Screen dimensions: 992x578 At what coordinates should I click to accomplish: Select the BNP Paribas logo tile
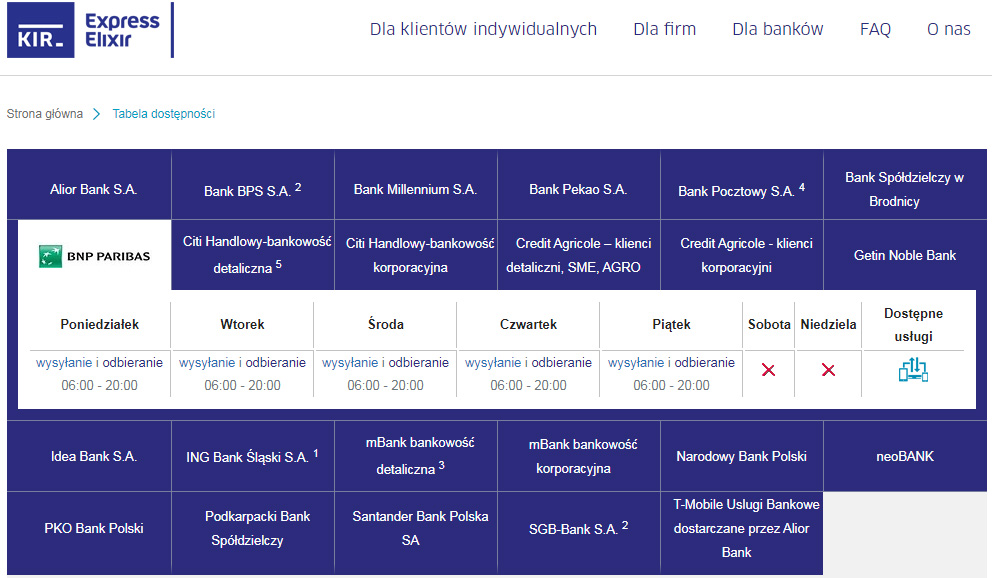[94, 255]
